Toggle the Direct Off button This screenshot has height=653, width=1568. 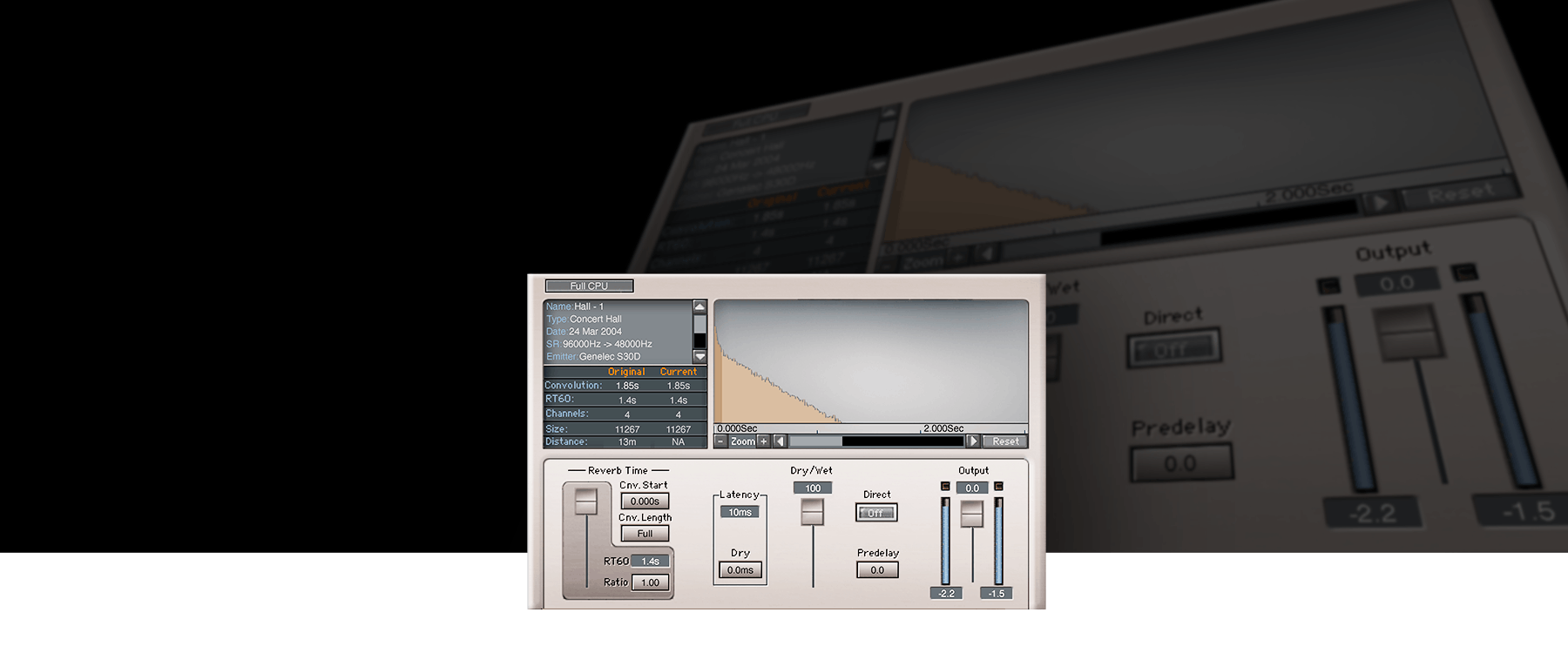(x=876, y=513)
